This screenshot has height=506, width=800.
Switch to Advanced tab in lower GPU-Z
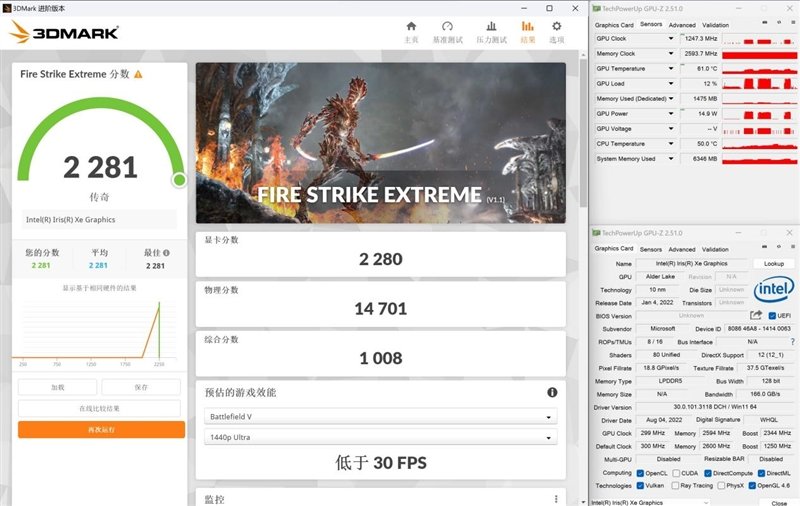coord(682,249)
